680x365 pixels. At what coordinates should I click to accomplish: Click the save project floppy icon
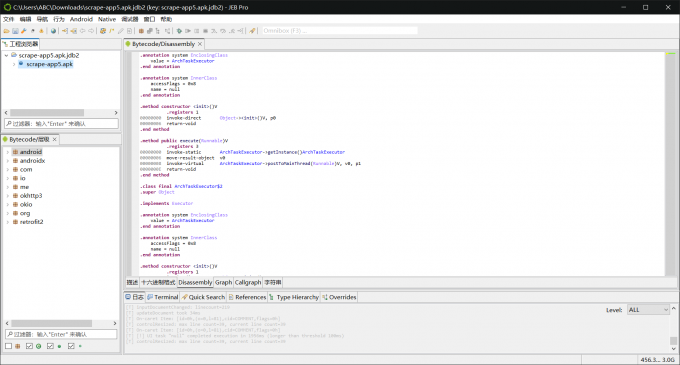(15, 31)
